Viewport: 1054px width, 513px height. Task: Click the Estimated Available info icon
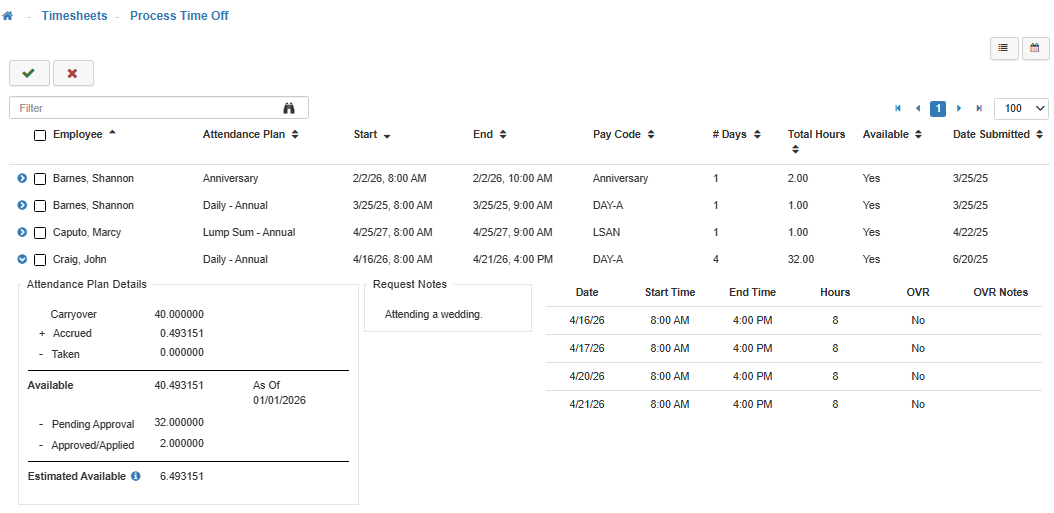click(x=135, y=477)
